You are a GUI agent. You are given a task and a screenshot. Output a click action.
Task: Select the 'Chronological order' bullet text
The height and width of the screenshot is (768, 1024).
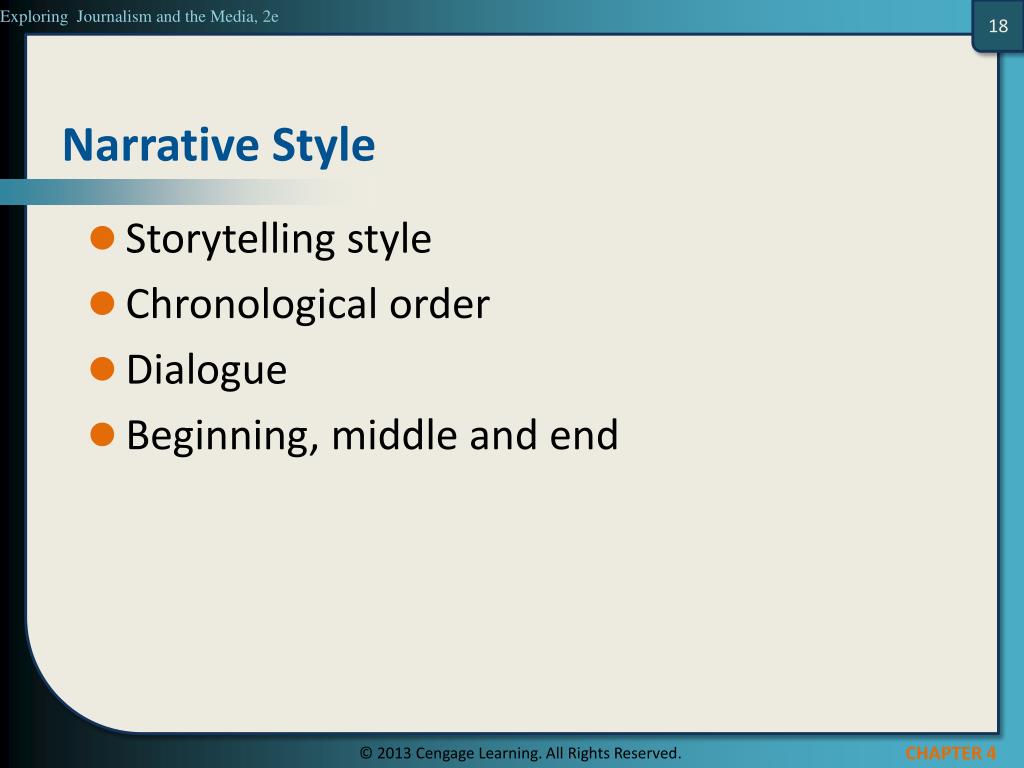308,304
